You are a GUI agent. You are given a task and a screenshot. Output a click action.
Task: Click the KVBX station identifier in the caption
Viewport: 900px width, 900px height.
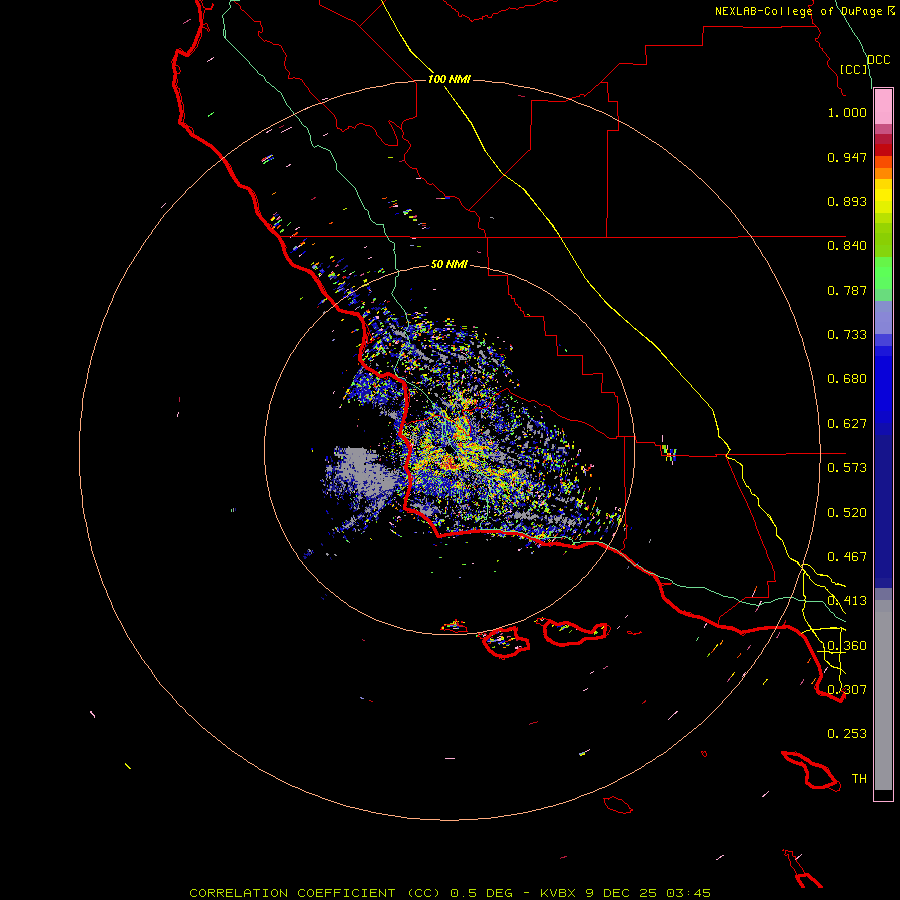click(x=560, y=893)
